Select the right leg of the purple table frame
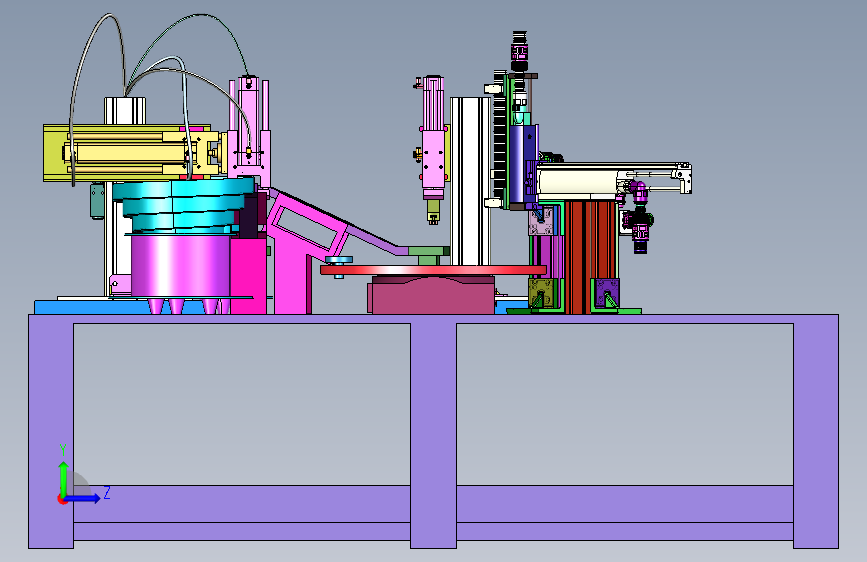 [816, 431]
